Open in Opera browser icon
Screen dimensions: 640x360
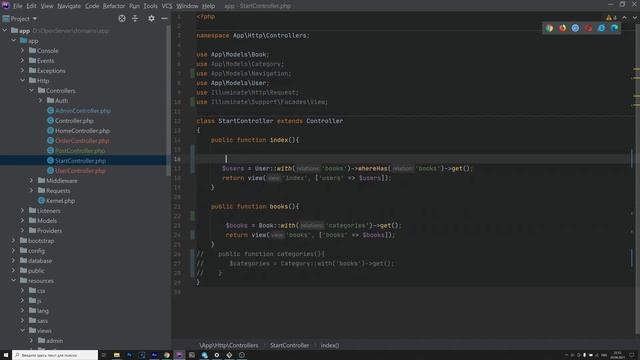point(588,28)
